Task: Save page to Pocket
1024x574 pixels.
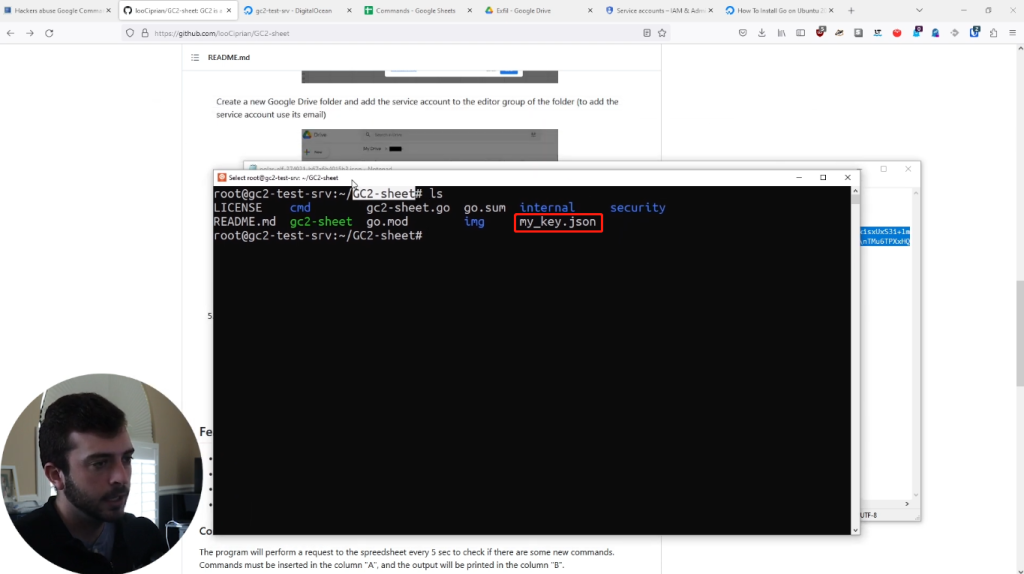Action: click(743, 33)
